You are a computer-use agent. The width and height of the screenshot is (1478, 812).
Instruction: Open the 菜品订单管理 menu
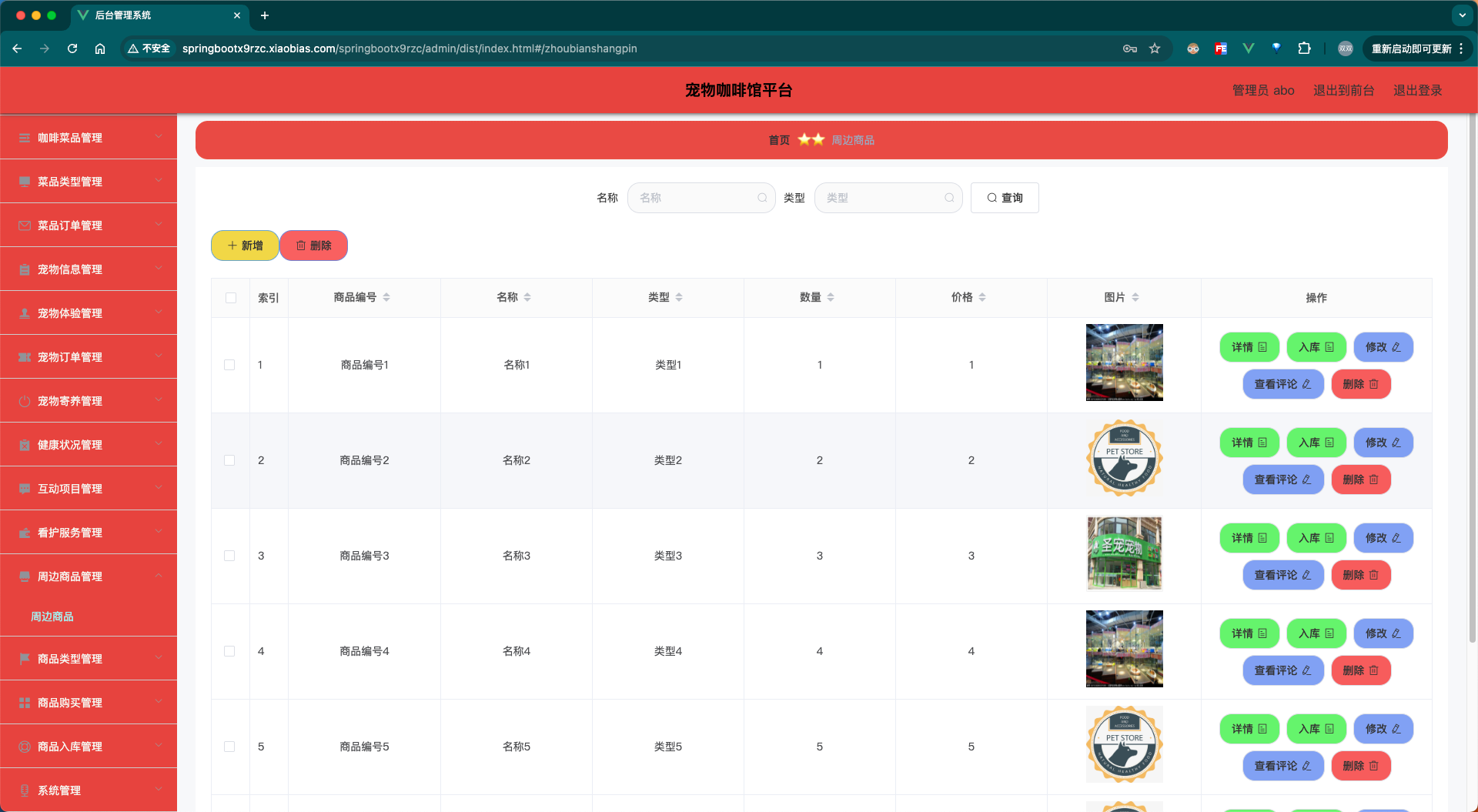89,226
